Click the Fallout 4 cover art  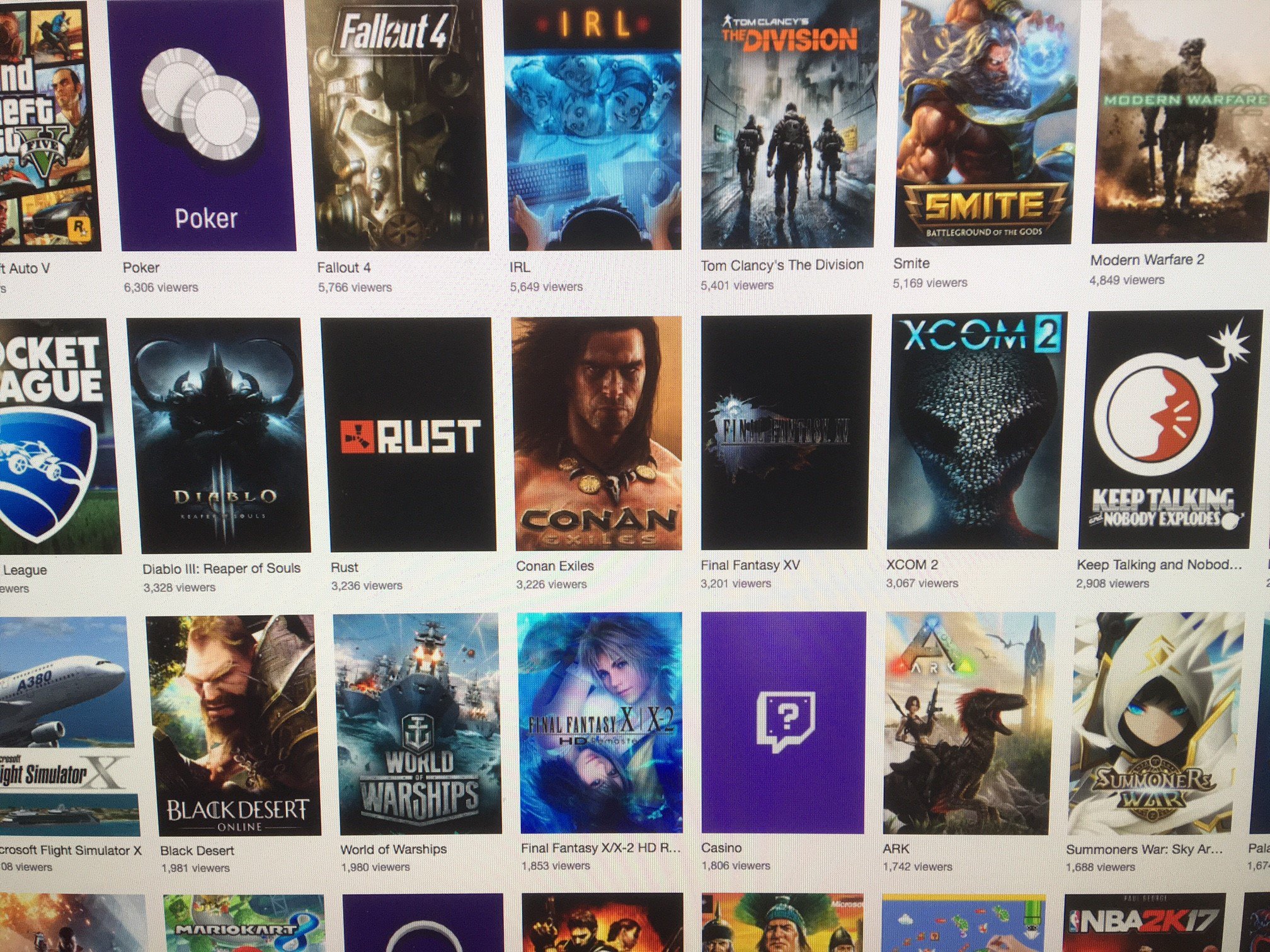[x=398, y=126]
